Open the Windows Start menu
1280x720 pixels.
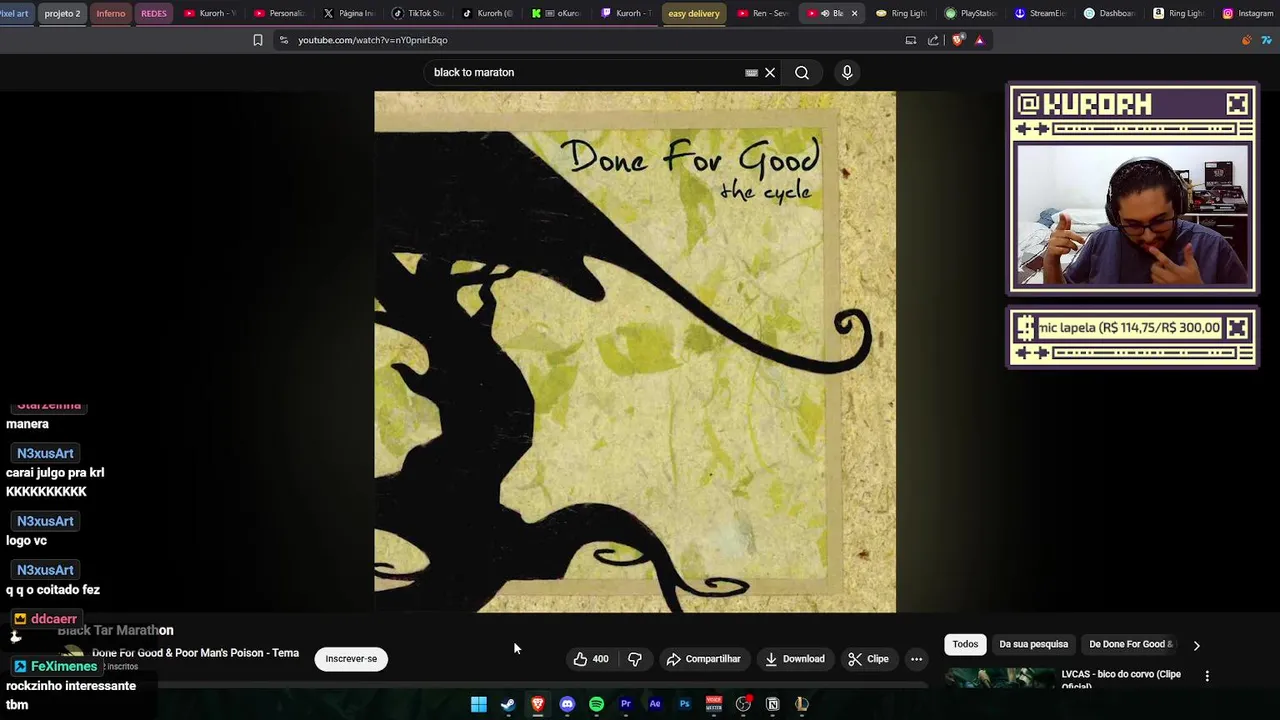pyautogui.click(x=479, y=704)
